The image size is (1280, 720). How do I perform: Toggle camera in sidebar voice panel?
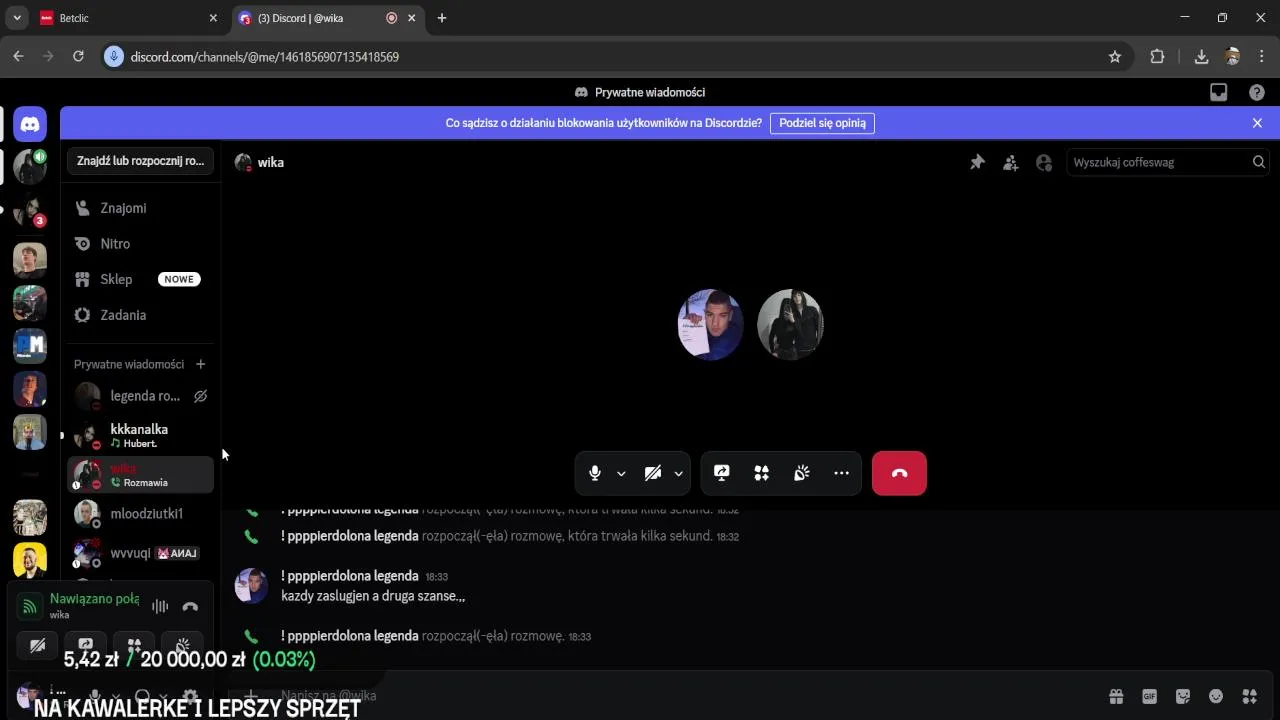click(x=37, y=646)
